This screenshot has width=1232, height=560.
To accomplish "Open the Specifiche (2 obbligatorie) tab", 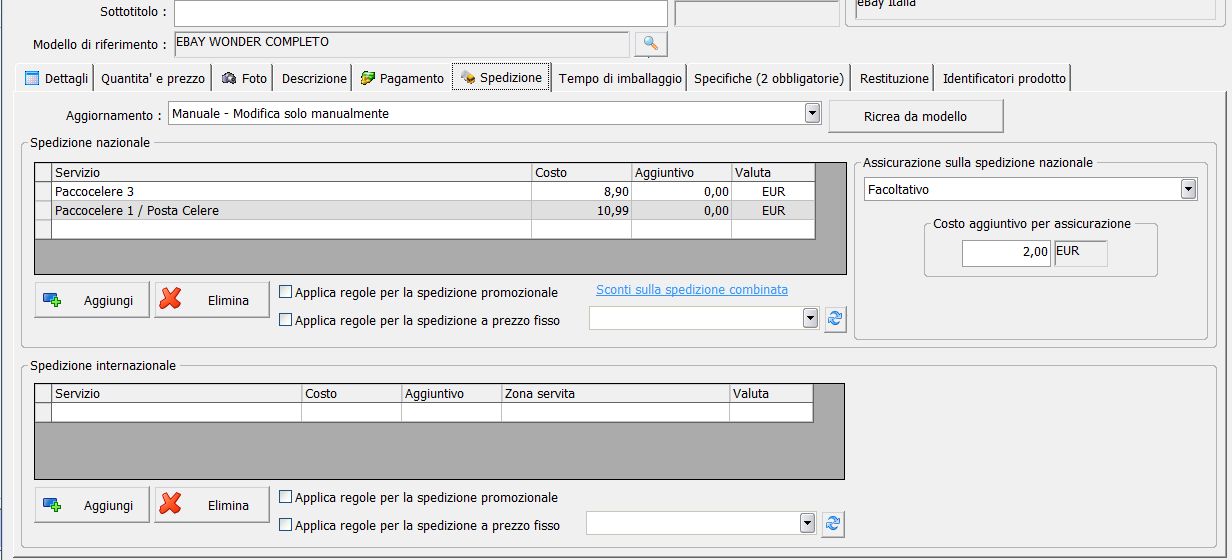I will pyautogui.click(x=769, y=78).
